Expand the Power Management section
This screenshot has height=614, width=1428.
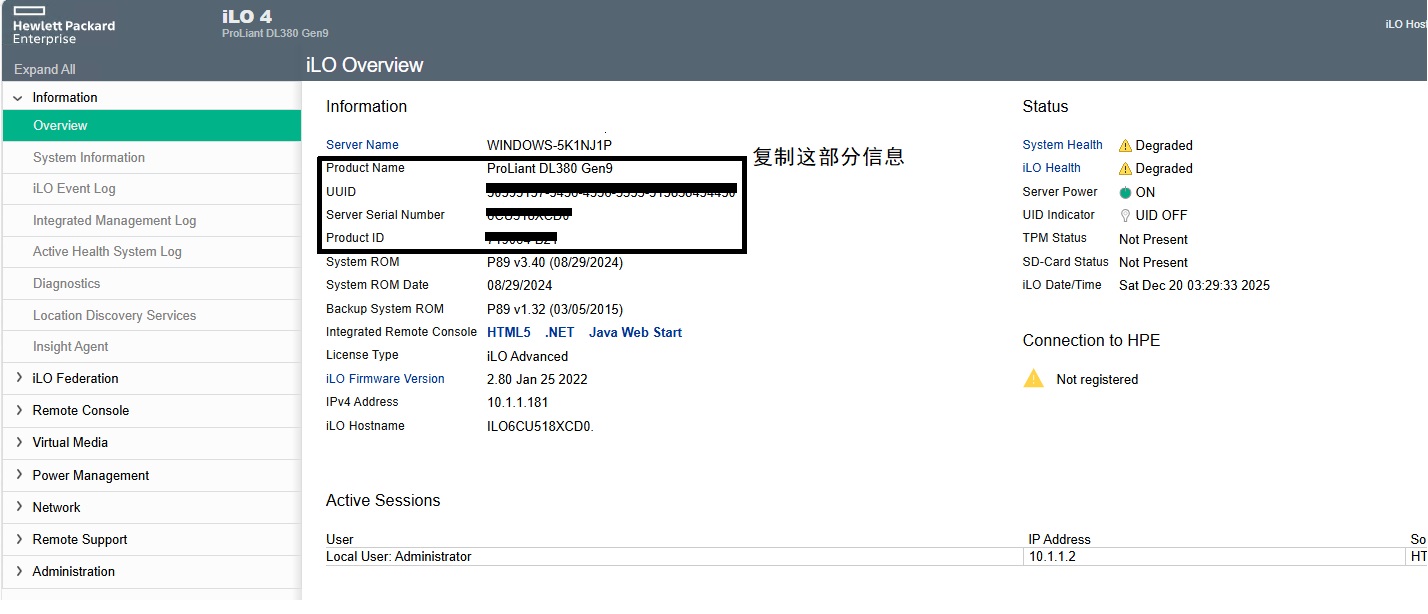[x=18, y=475]
